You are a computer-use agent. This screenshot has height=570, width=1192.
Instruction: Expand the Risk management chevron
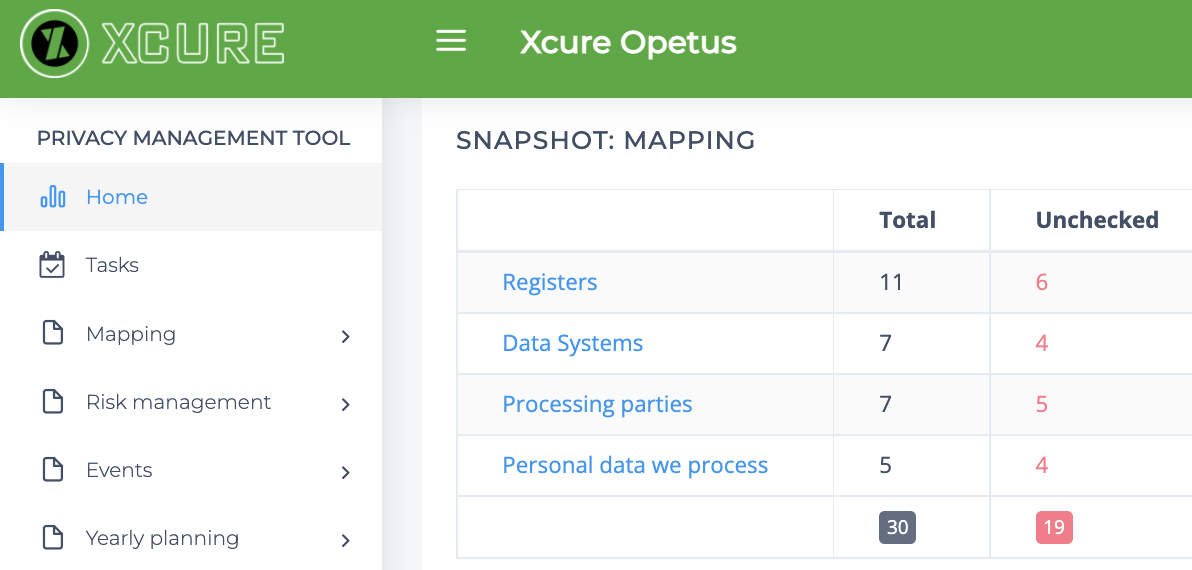[345, 404]
